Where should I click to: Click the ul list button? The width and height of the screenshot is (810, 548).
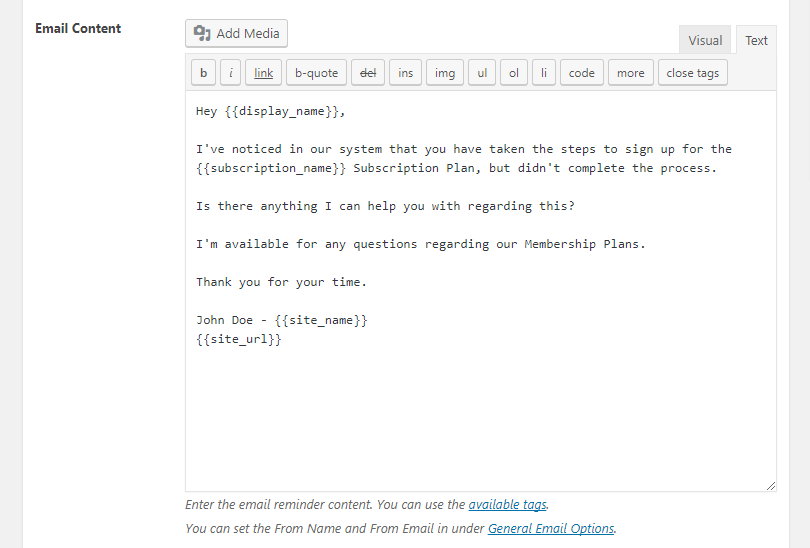tap(481, 73)
